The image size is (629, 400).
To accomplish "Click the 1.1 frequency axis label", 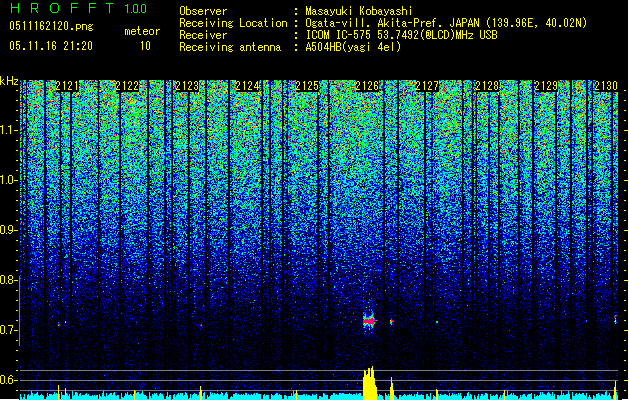I will pyautogui.click(x=8, y=130).
